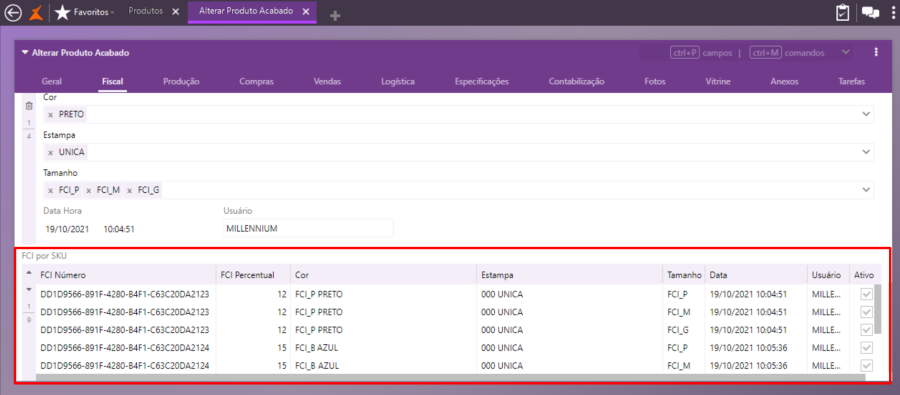Image resolution: width=900 pixels, height=395 pixels.
Task: Open the Tarefas tab
Action: point(851,82)
